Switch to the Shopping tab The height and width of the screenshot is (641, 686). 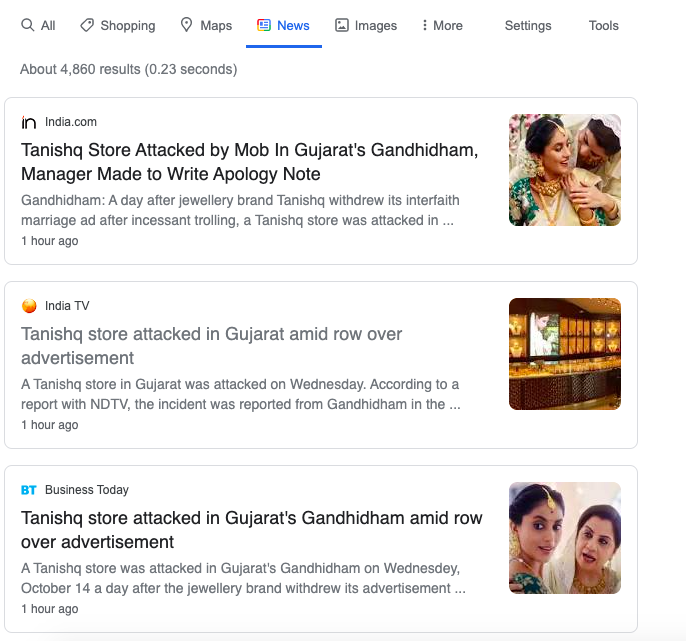pyautogui.click(x=118, y=25)
